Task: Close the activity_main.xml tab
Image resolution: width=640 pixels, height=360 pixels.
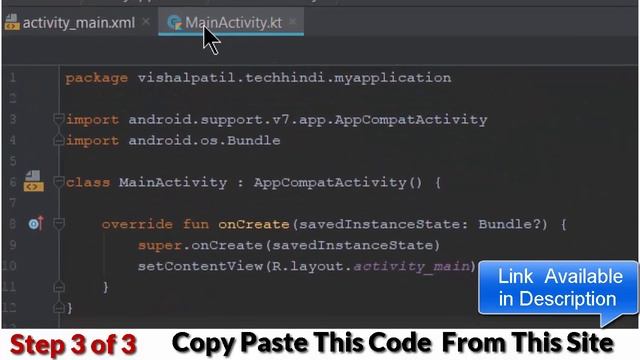Action: (x=146, y=22)
